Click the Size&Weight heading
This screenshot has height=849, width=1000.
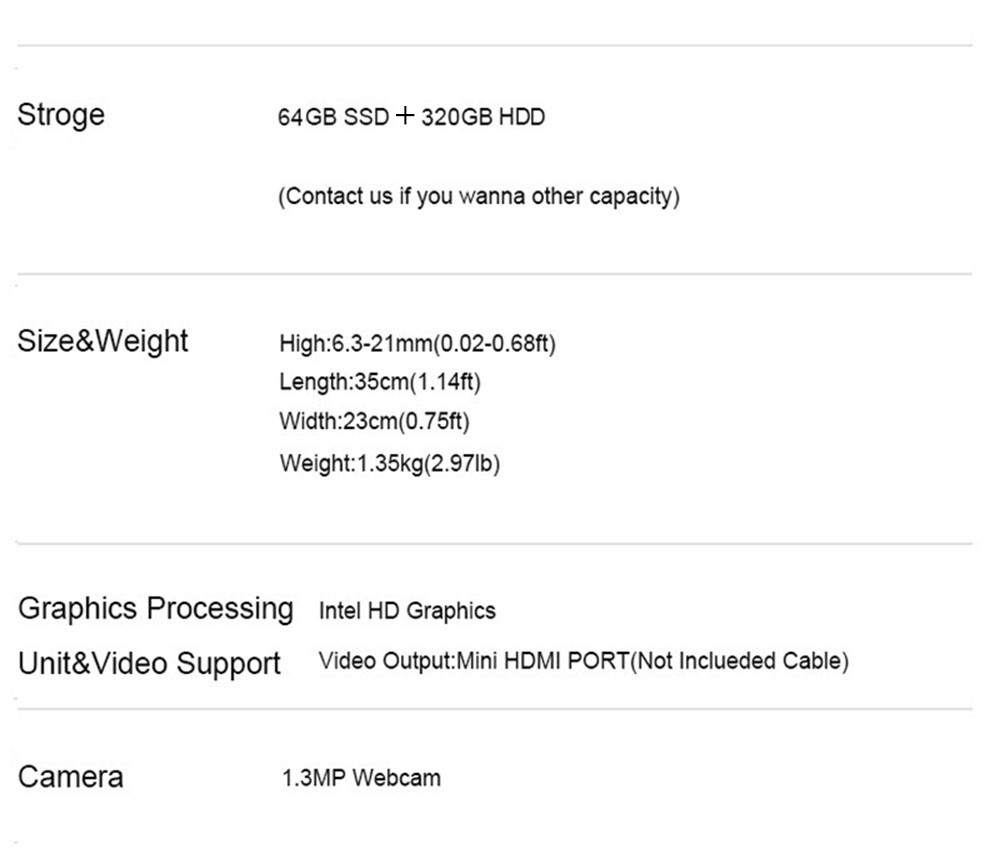pos(103,341)
